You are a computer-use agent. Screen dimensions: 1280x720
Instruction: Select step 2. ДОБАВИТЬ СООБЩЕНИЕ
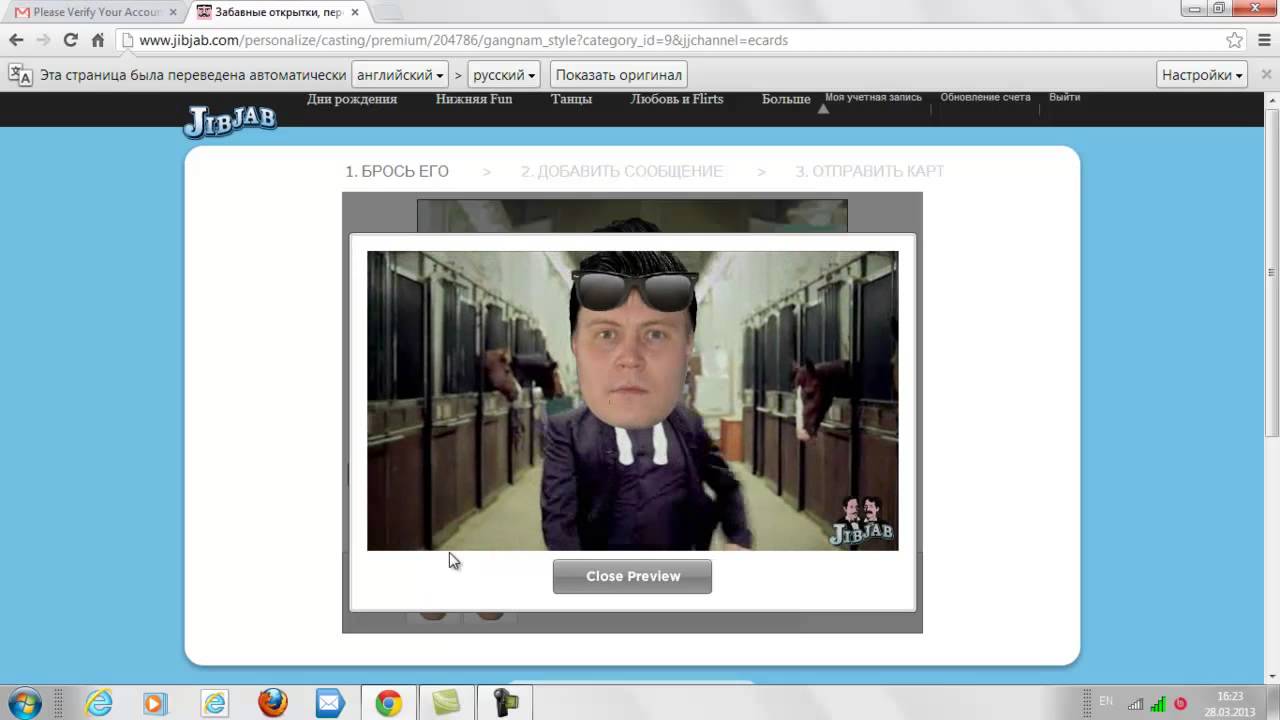coord(621,171)
